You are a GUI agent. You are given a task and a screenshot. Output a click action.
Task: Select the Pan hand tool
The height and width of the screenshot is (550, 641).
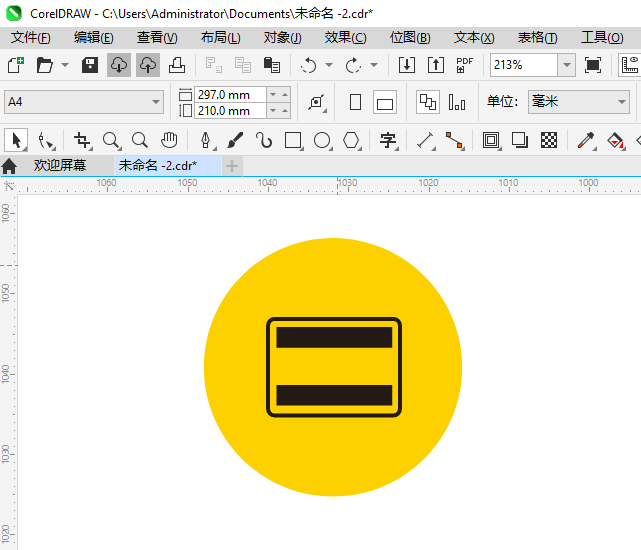(x=169, y=141)
